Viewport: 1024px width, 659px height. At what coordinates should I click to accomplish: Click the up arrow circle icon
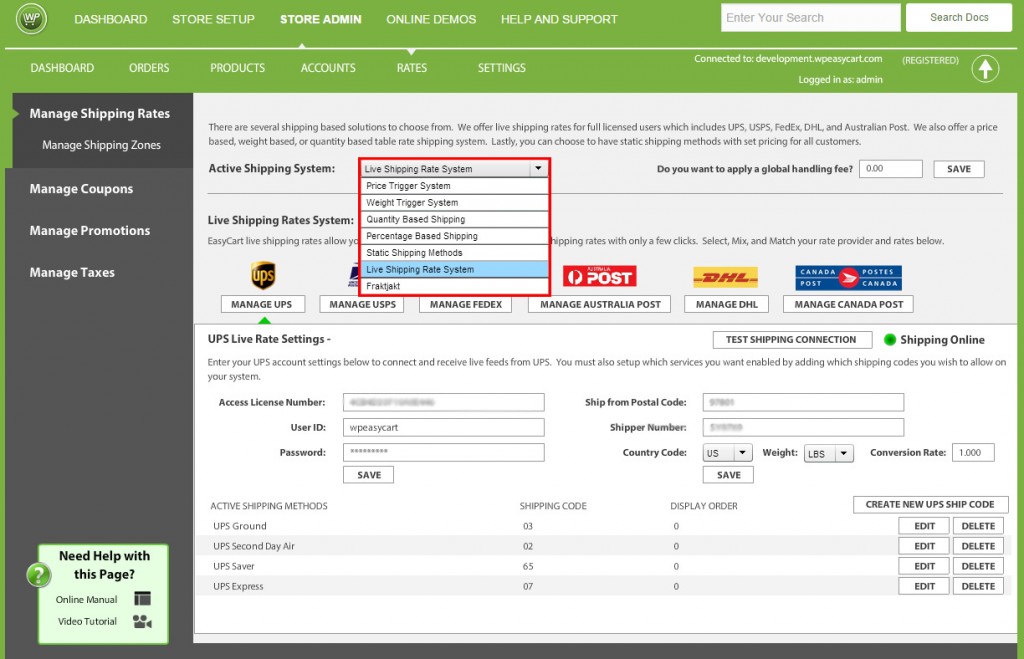click(x=985, y=69)
